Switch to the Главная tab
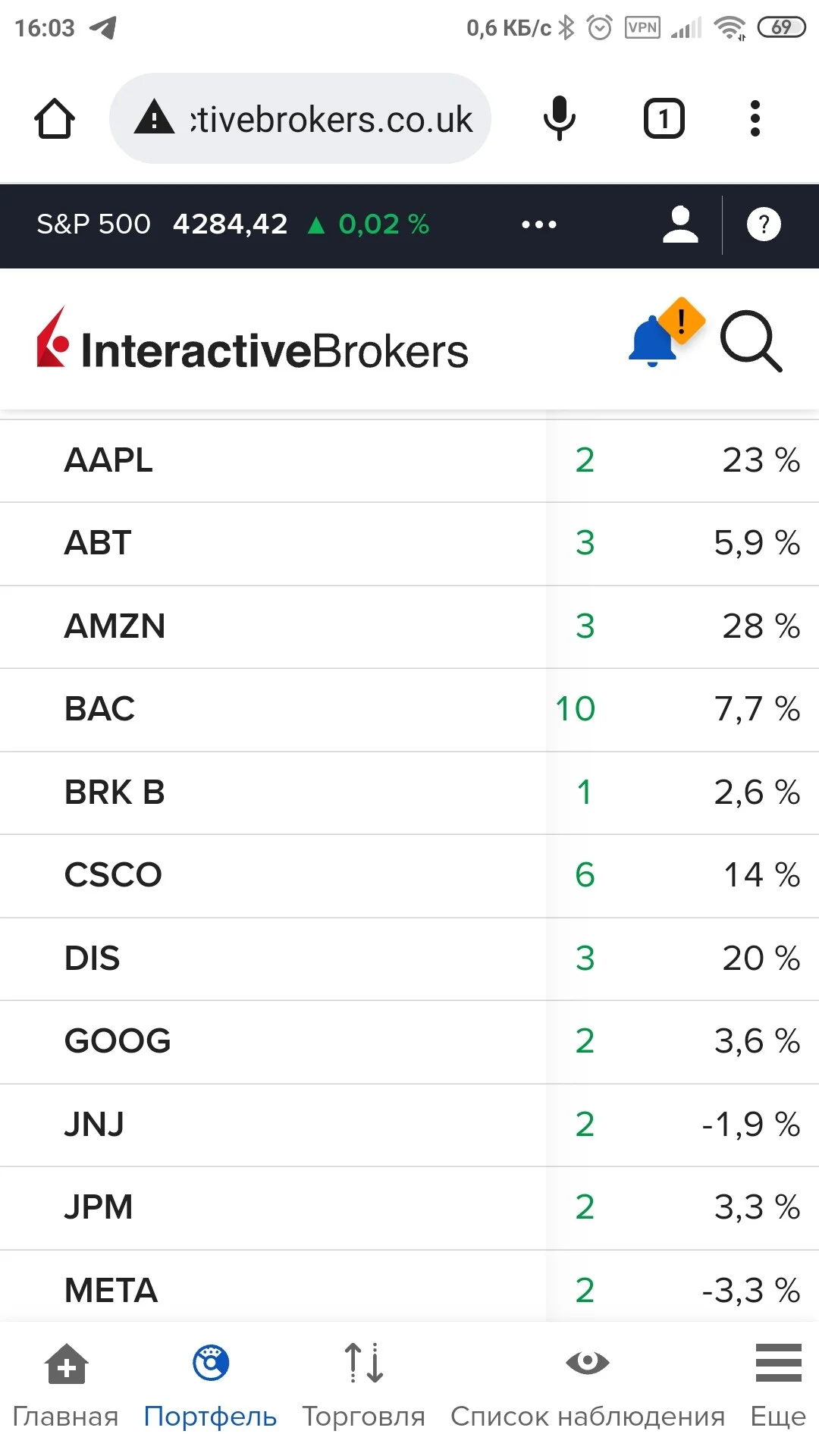Screen dimensions: 819x1456 [66, 1385]
